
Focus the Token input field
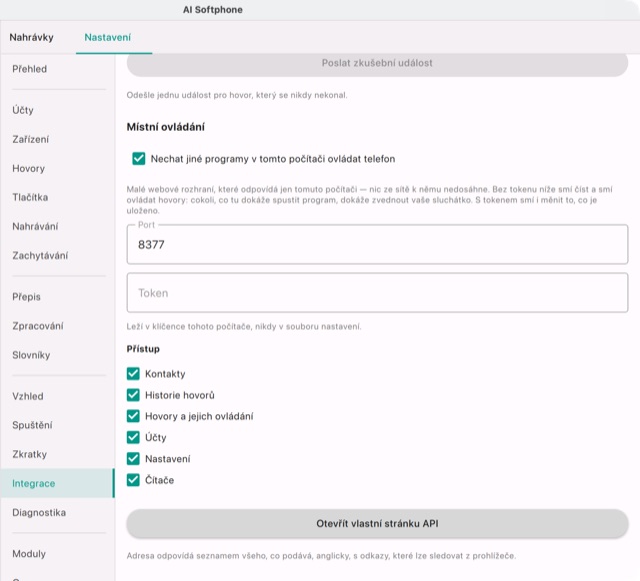pos(377,293)
